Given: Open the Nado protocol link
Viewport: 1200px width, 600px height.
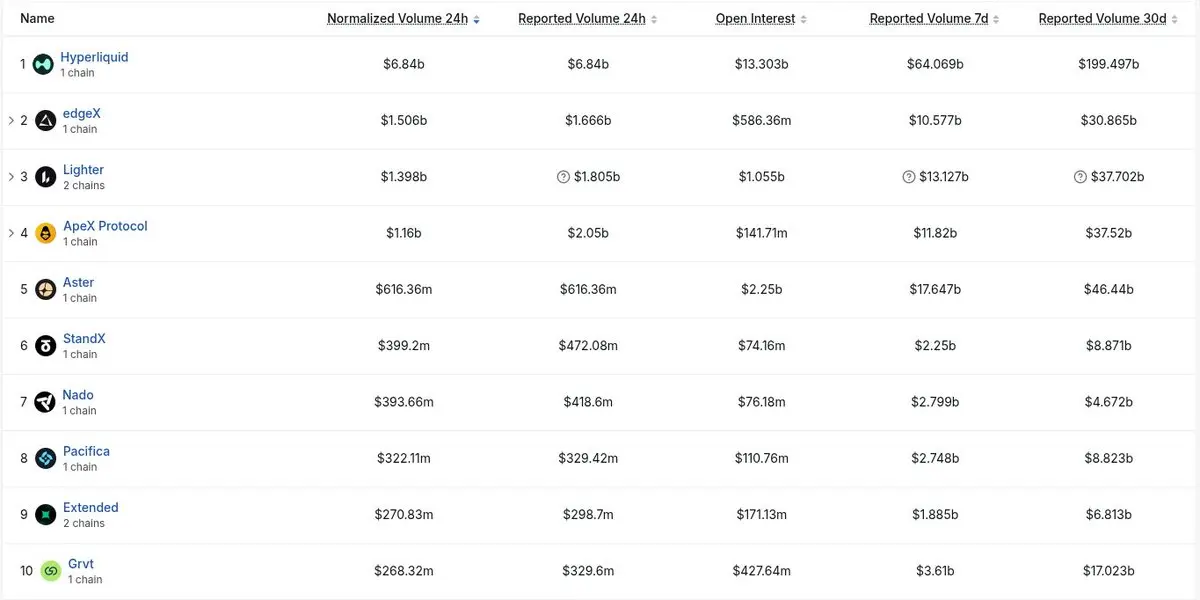Looking at the screenshot, I should [x=78, y=395].
